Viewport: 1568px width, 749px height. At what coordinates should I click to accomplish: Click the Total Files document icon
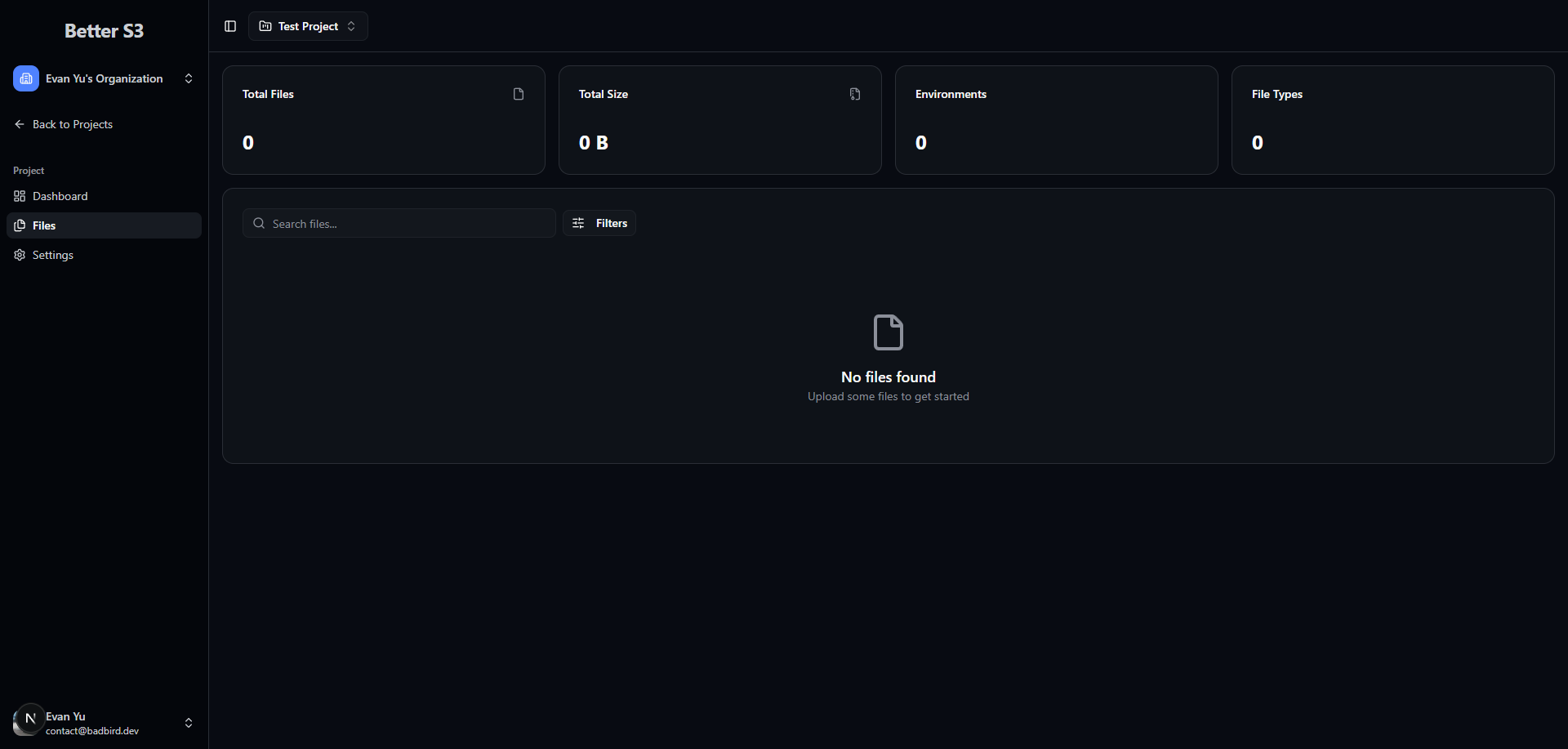[518, 94]
